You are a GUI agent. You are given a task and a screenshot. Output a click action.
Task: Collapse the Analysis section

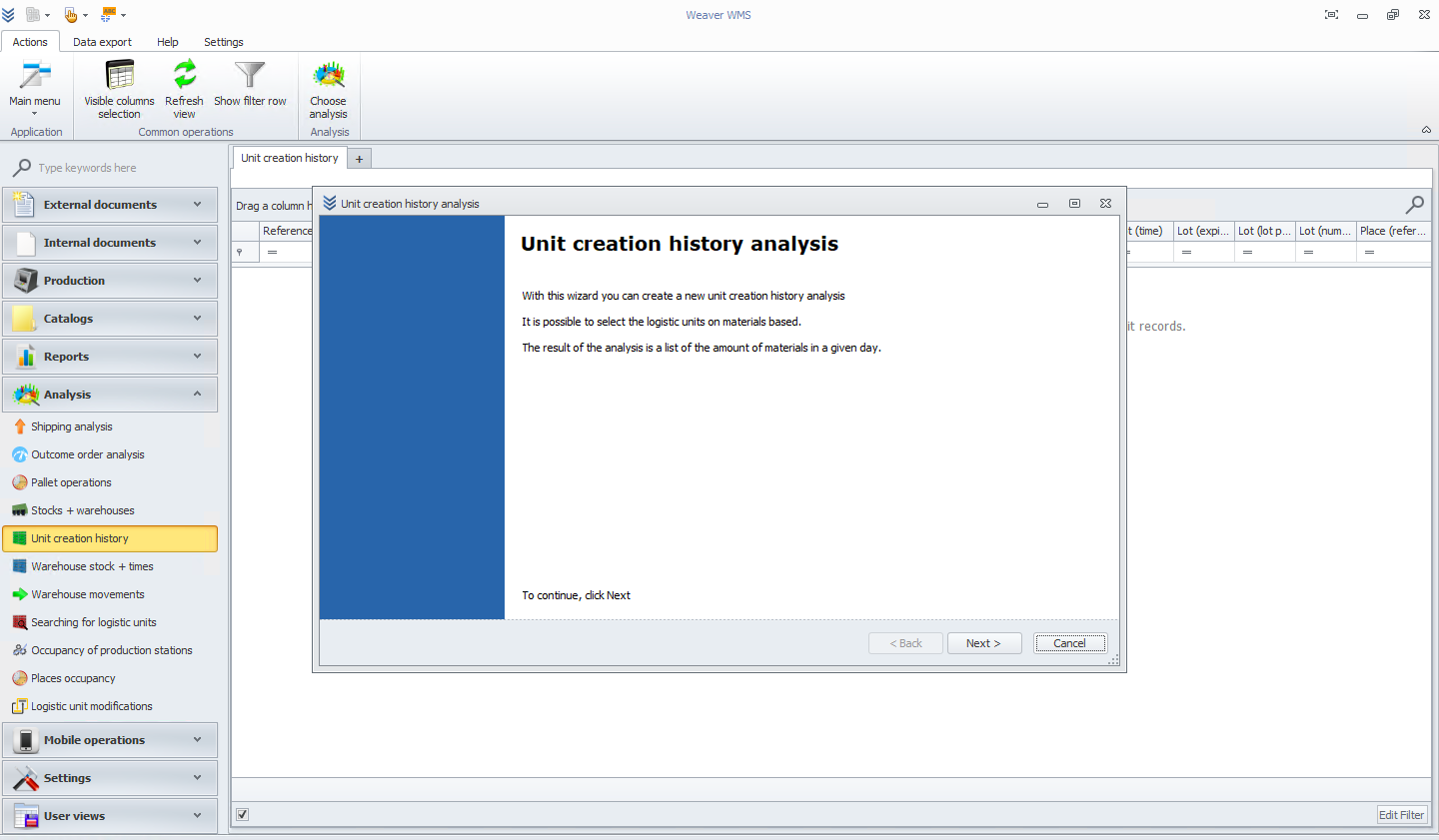pos(110,395)
